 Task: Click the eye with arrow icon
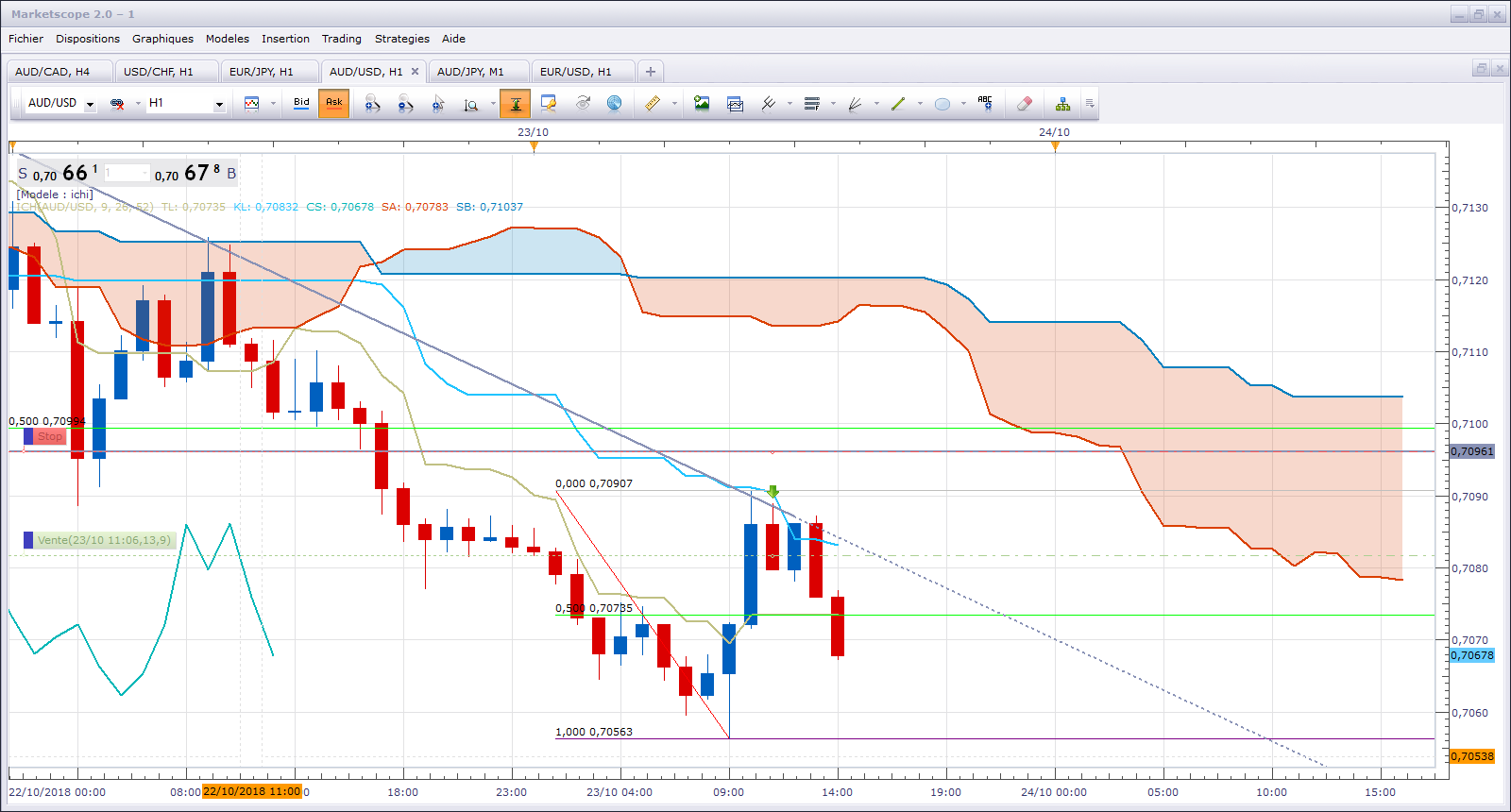pos(582,104)
